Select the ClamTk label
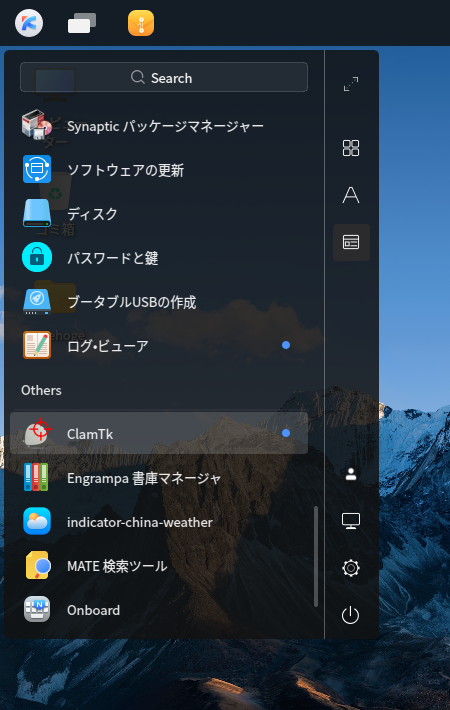Screen dimensions: 450x710 pos(90,434)
